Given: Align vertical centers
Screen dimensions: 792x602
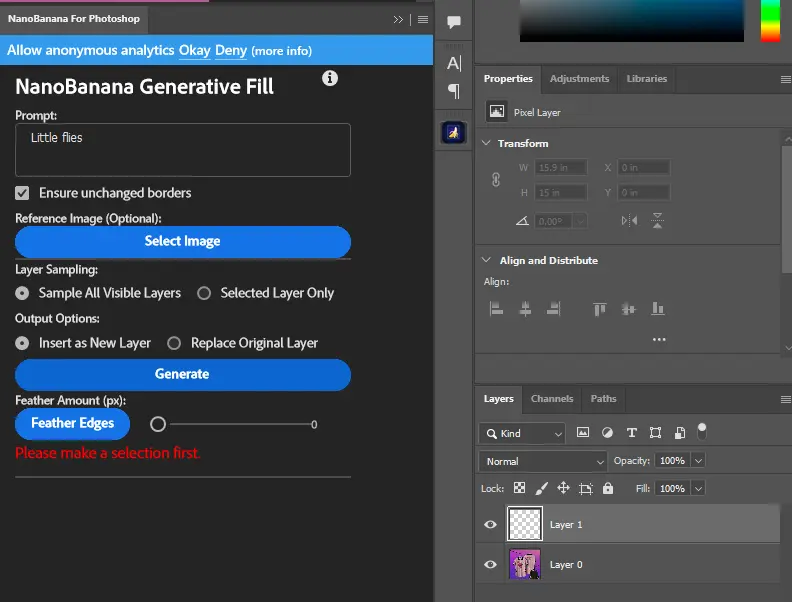Looking at the screenshot, I should (628, 309).
